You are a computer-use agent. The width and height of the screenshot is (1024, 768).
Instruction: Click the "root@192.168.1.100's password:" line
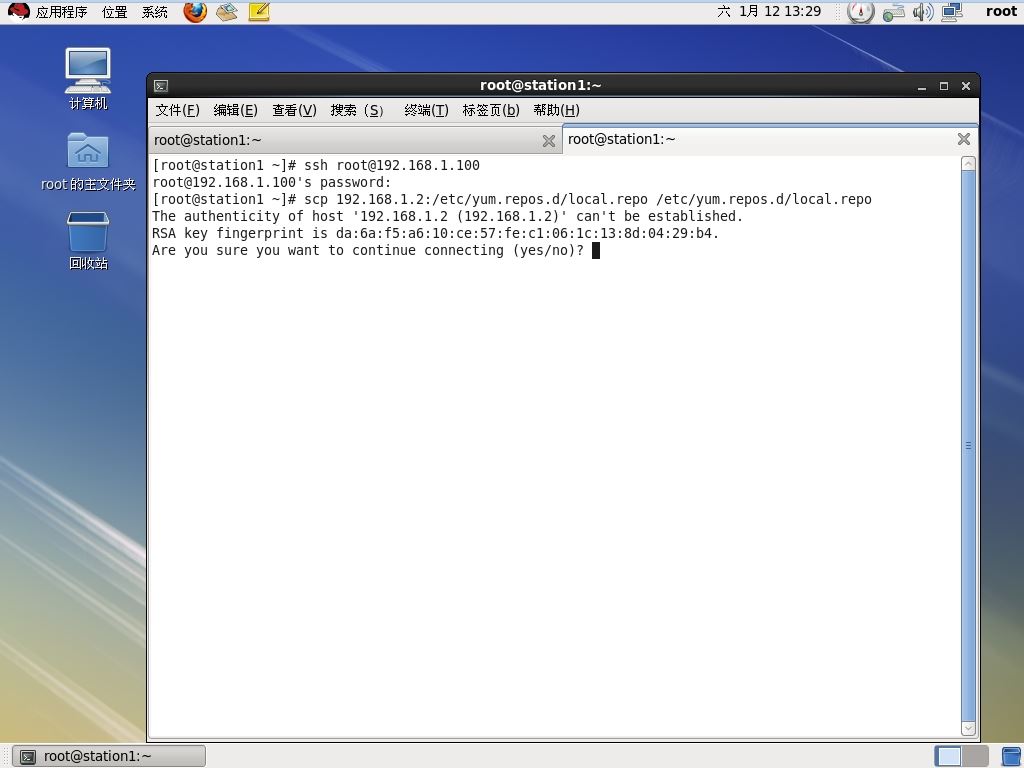coord(272,182)
